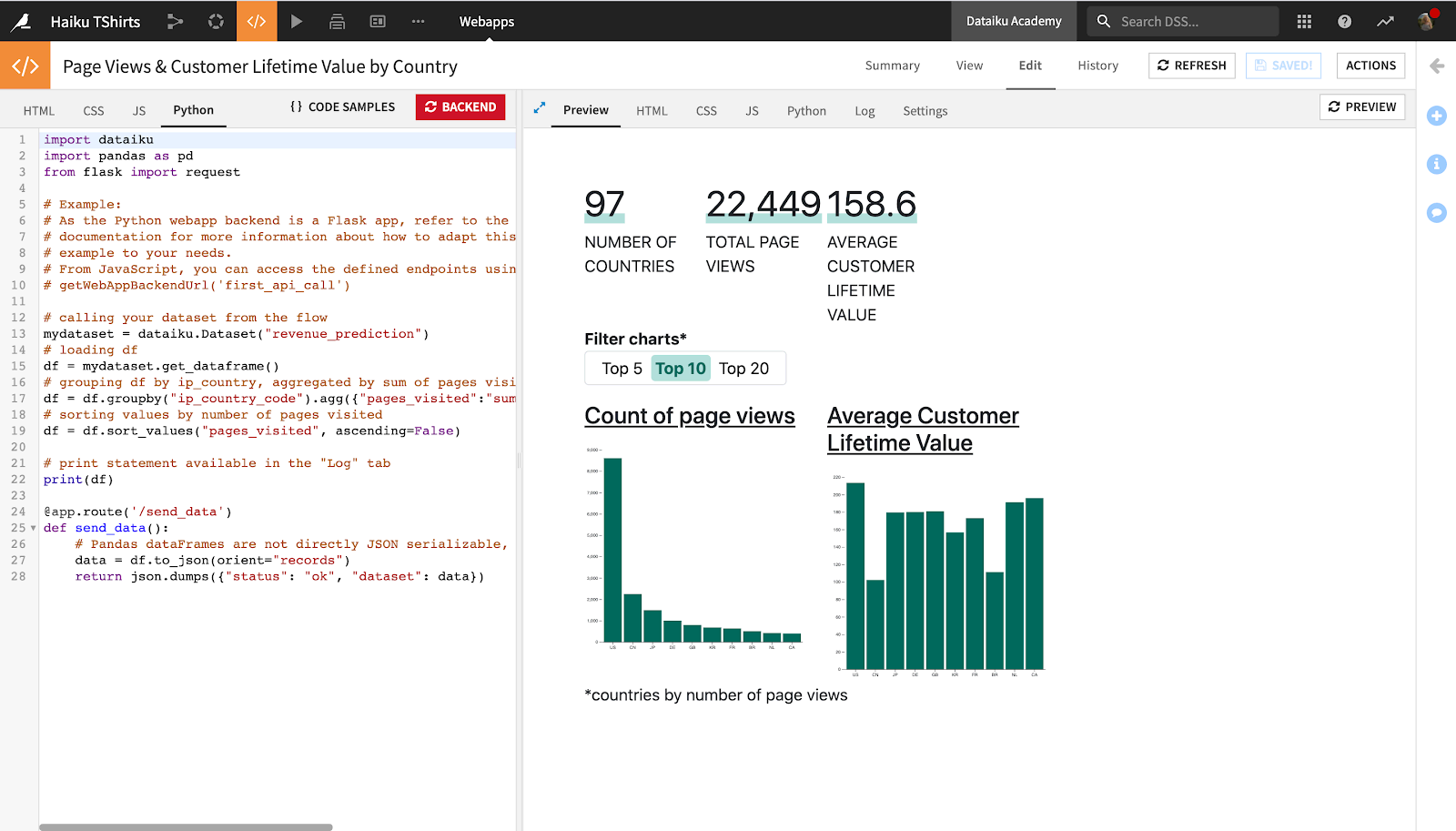Open the Dashboards icon in top bar
The width and height of the screenshot is (1456, 831).
click(x=378, y=21)
